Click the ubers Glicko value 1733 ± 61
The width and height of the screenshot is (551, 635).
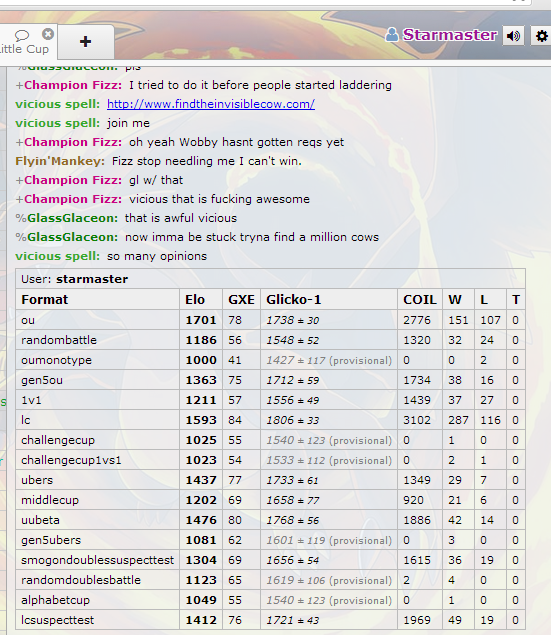tap(292, 480)
